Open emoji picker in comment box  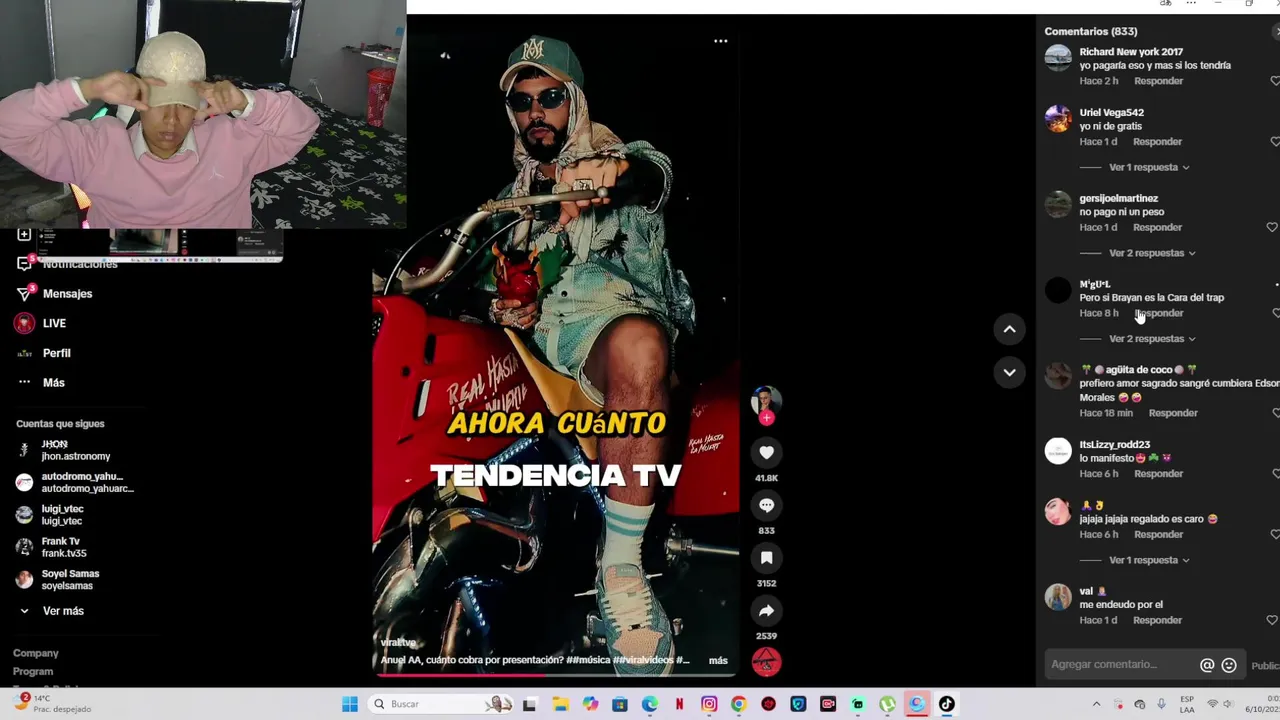pyautogui.click(x=1229, y=665)
